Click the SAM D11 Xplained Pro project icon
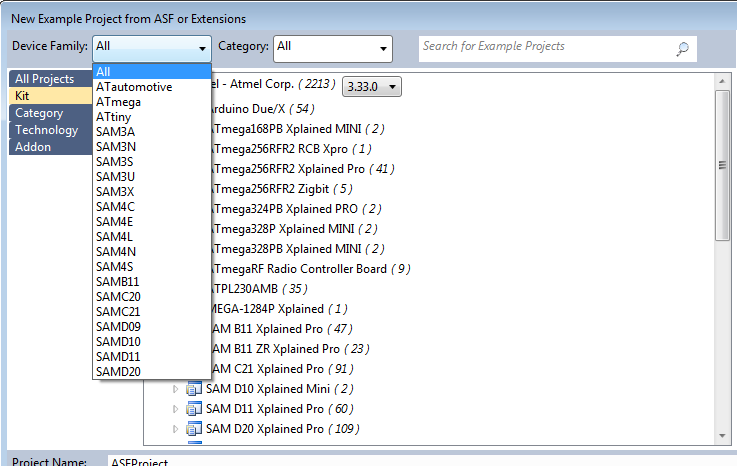Viewport: 737px width, 466px height. coord(194,409)
